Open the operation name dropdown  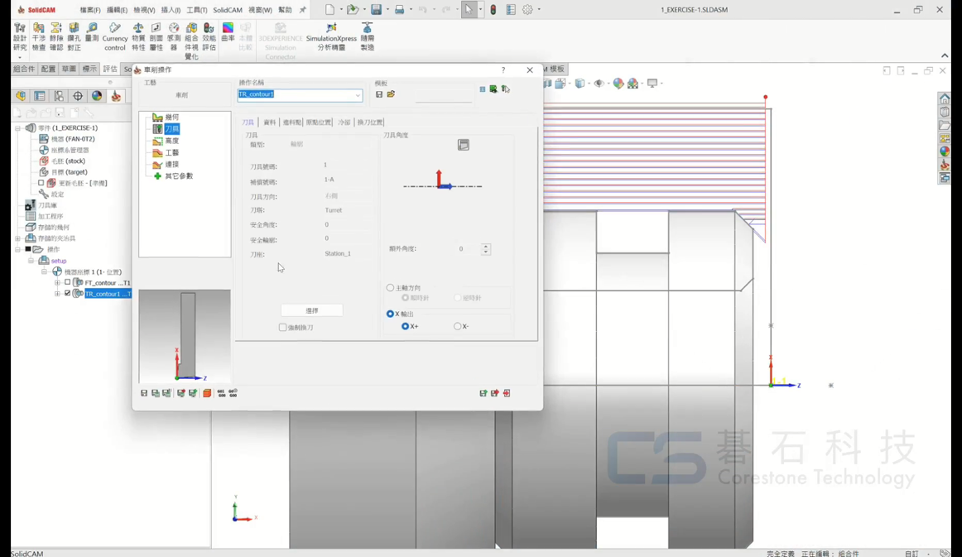[x=357, y=95]
